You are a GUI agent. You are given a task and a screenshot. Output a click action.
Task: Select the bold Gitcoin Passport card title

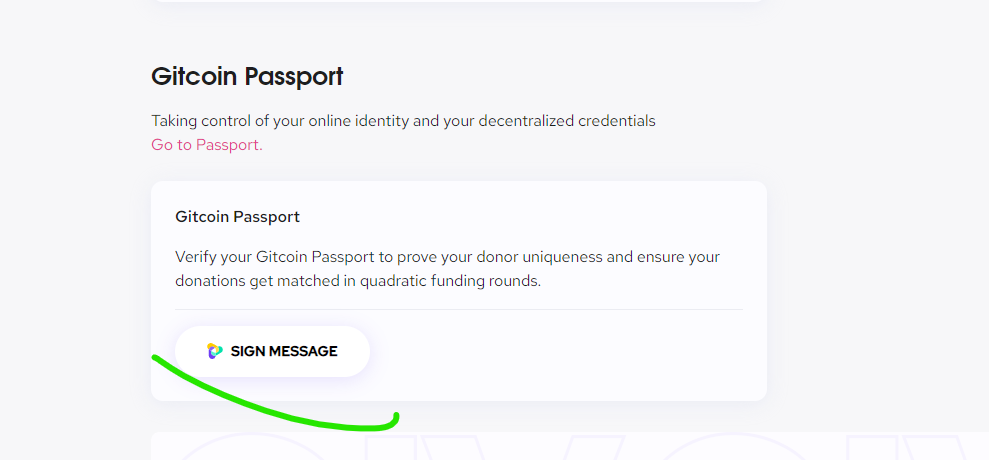pyautogui.click(x=237, y=216)
